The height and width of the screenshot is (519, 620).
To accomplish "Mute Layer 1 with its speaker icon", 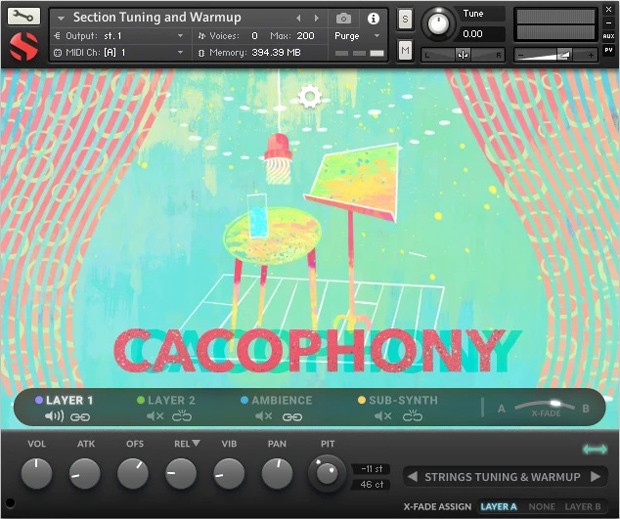I will point(54,416).
